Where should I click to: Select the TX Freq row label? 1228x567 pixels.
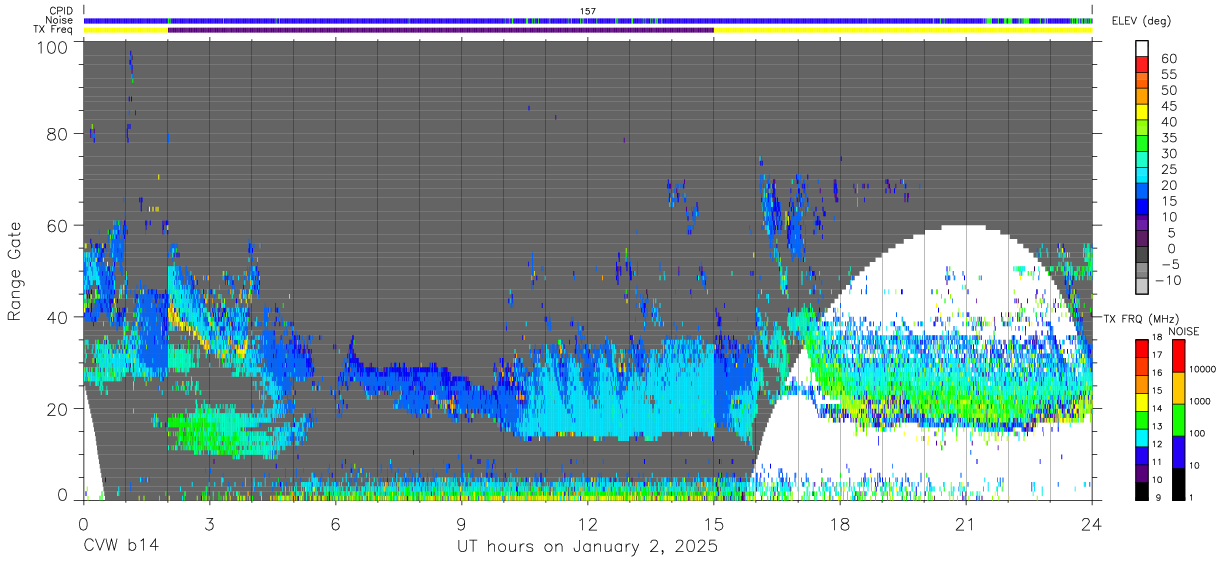(54, 29)
